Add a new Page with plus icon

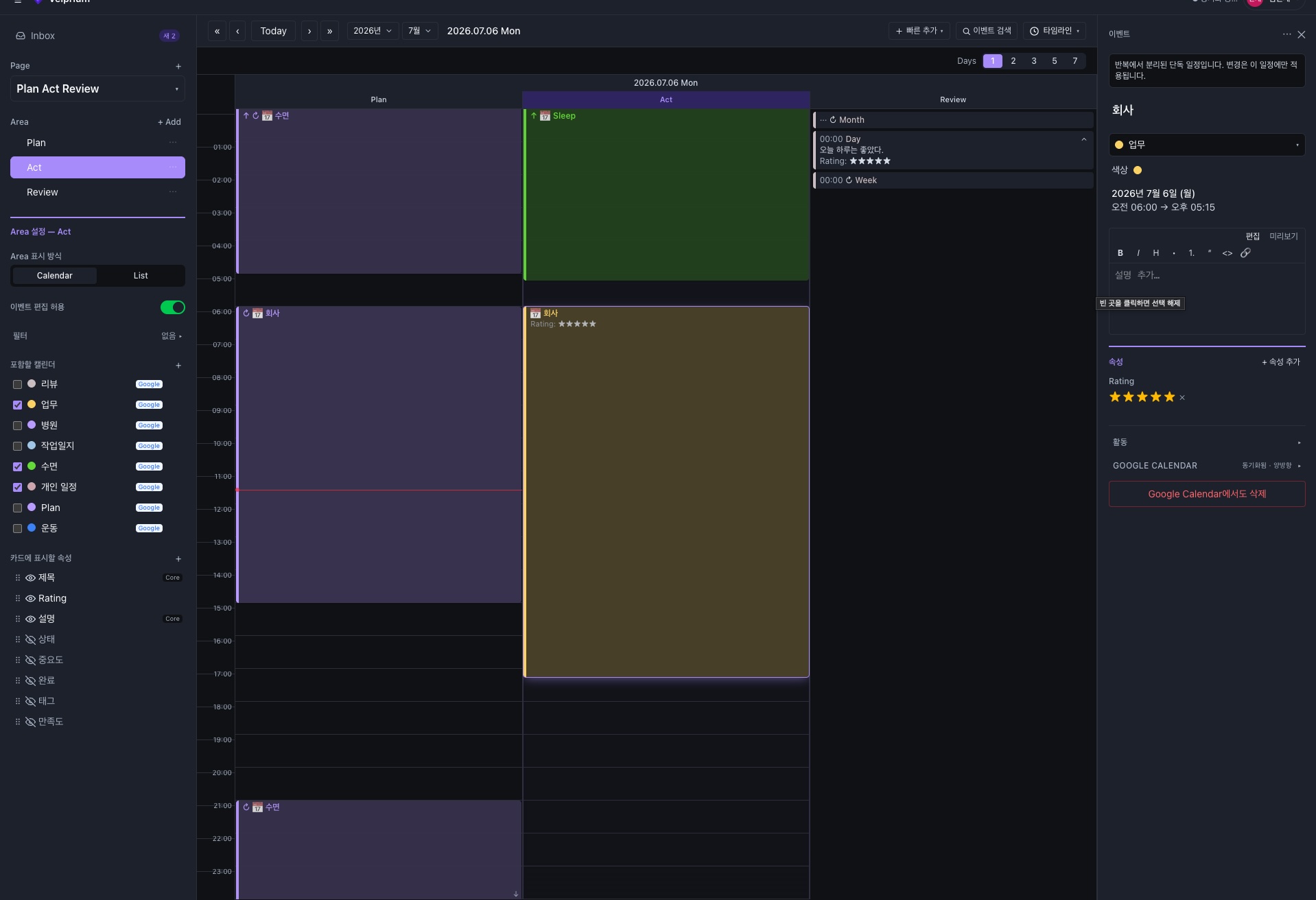178,67
